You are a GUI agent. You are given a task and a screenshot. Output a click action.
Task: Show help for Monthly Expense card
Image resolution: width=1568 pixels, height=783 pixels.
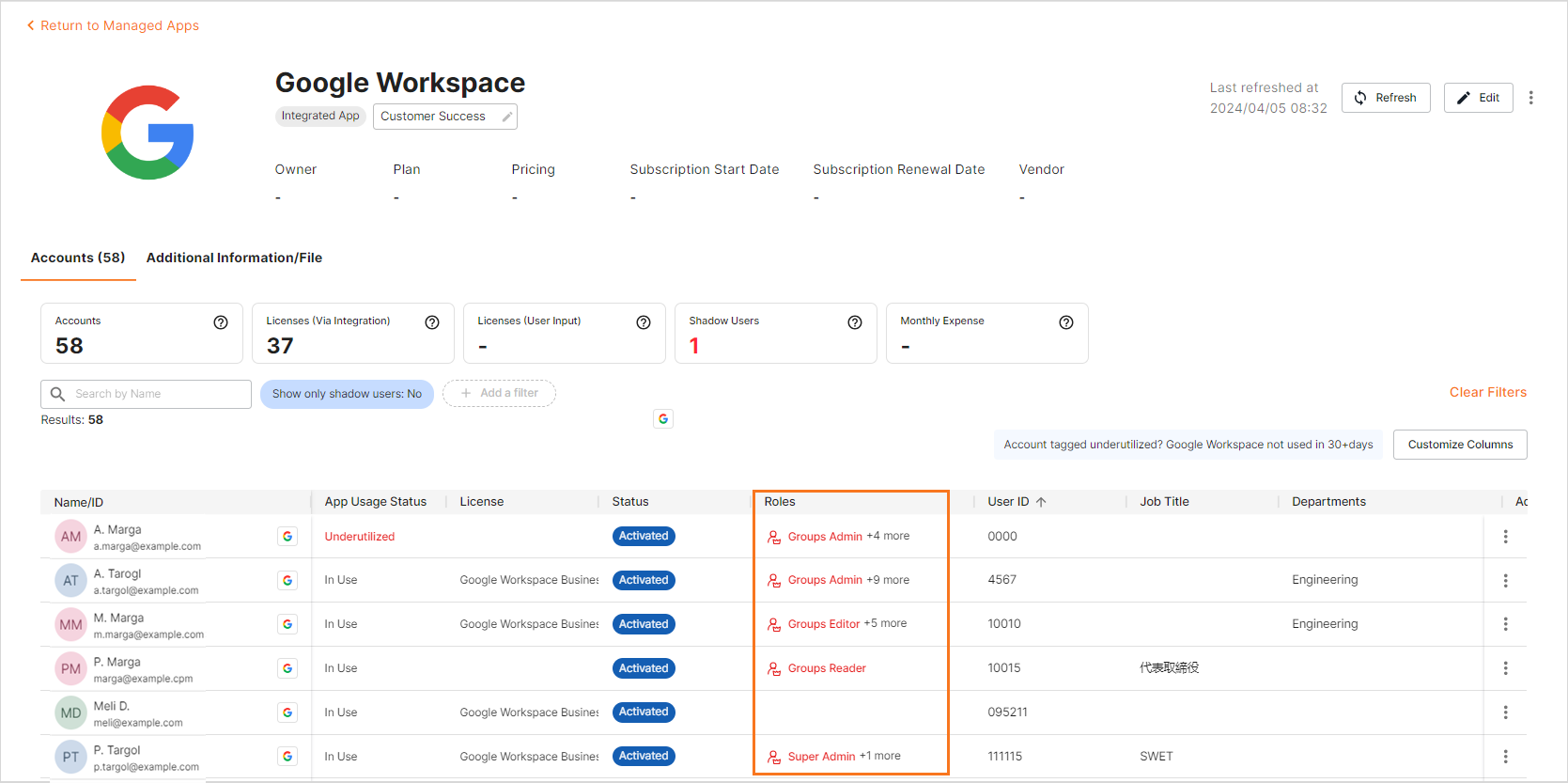click(x=1066, y=322)
